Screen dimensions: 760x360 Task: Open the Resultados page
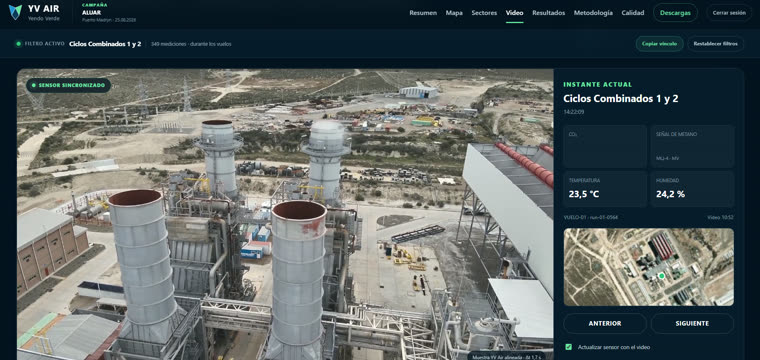549,13
